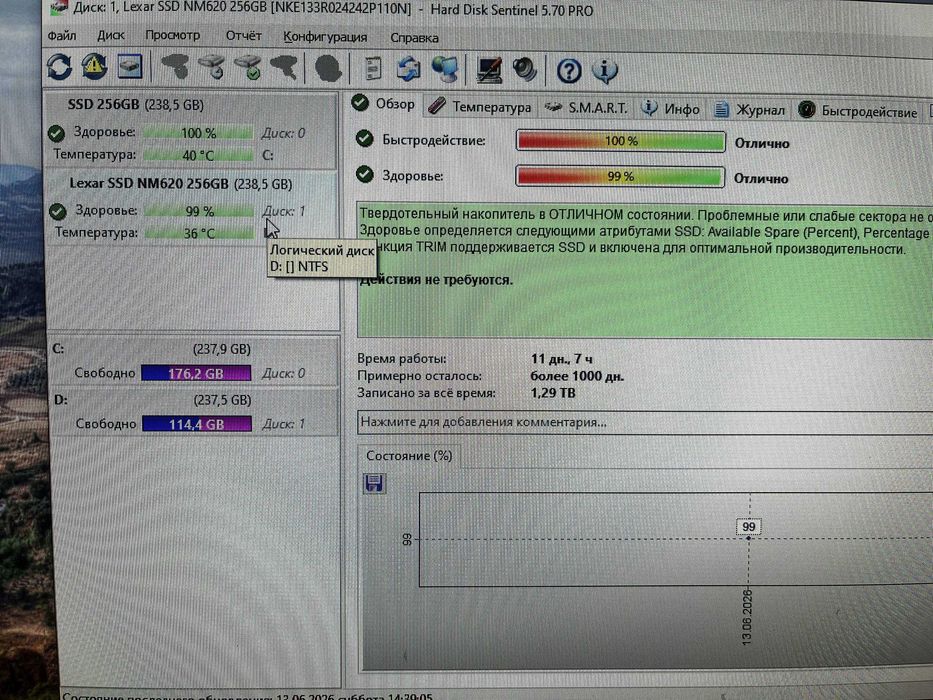Click Отлично label next to Здоровье bar
This screenshot has height=700, width=933.
coord(760,179)
